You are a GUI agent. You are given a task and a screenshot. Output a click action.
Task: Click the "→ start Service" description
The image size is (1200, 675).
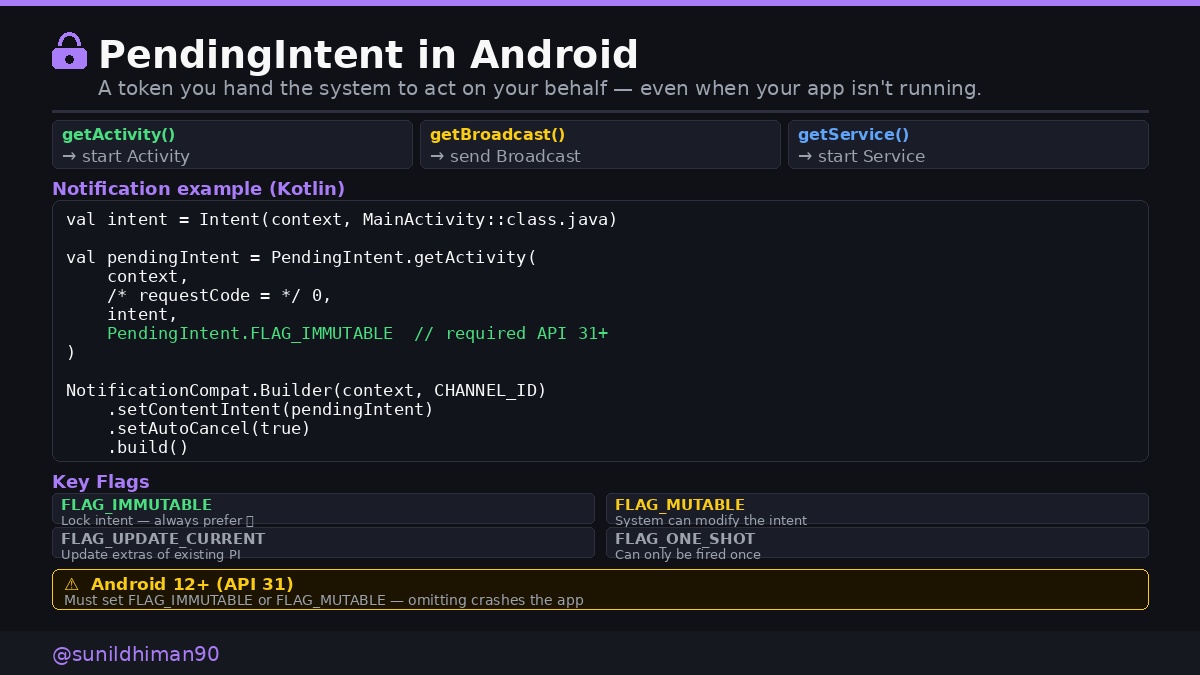pos(861,156)
